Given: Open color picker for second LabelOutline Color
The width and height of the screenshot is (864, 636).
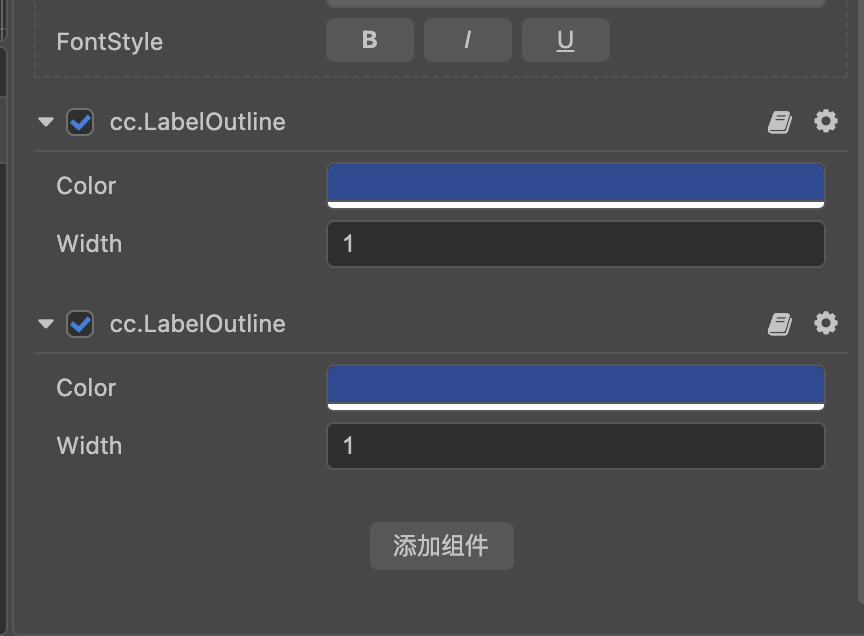Looking at the screenshot, I should pos(575,387).
